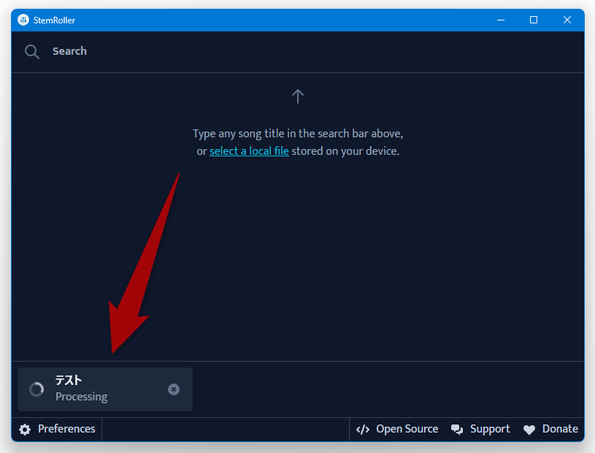Select the テスト song title

pyautogui.click(x=68, y=380)
